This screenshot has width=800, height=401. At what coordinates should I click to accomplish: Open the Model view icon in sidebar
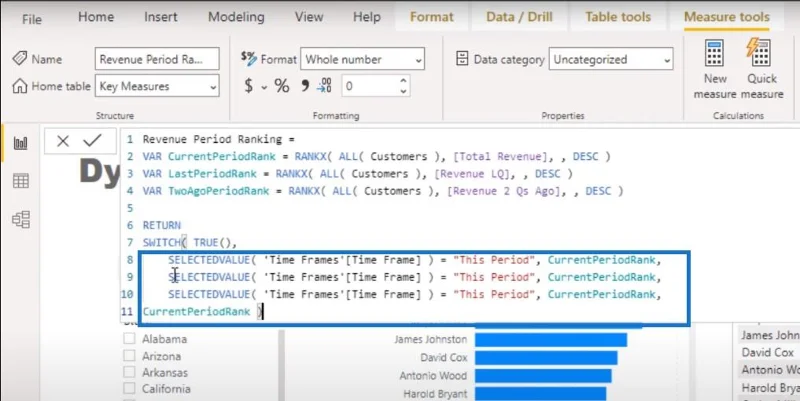(x=20, y=219)
